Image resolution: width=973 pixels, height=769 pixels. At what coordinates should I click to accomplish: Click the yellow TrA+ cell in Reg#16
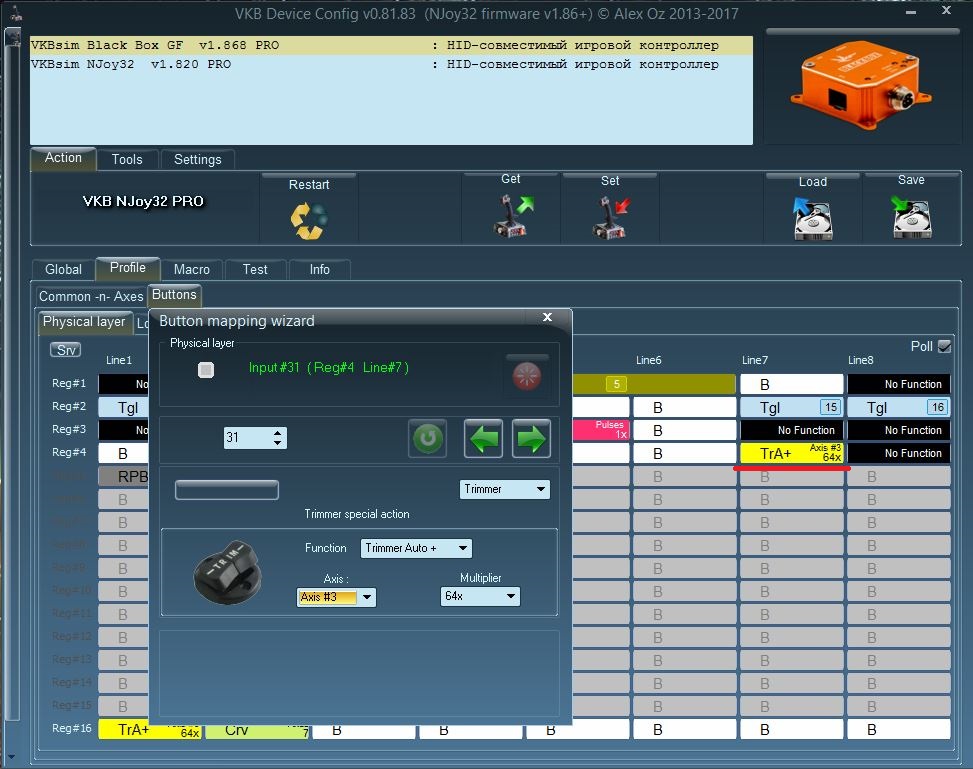pyautogui.click(x=150, y=731)
